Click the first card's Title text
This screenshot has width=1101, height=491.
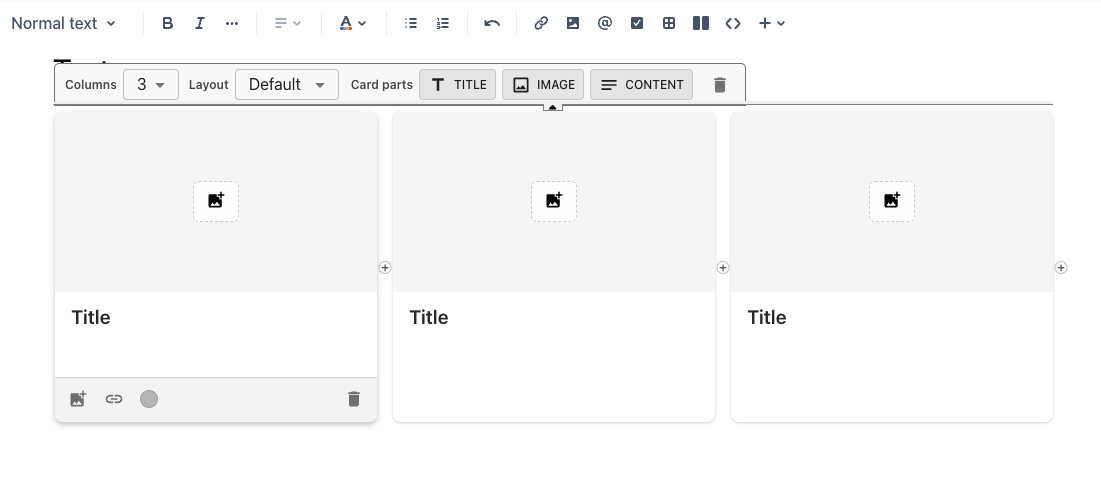(x=91, y=318)
